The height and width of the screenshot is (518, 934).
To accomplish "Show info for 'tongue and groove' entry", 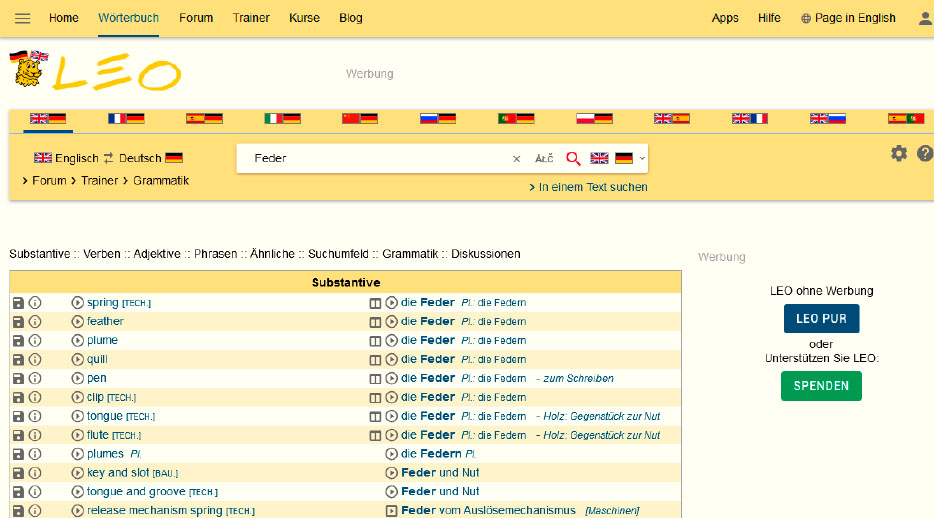I will [x=35, y=492].
